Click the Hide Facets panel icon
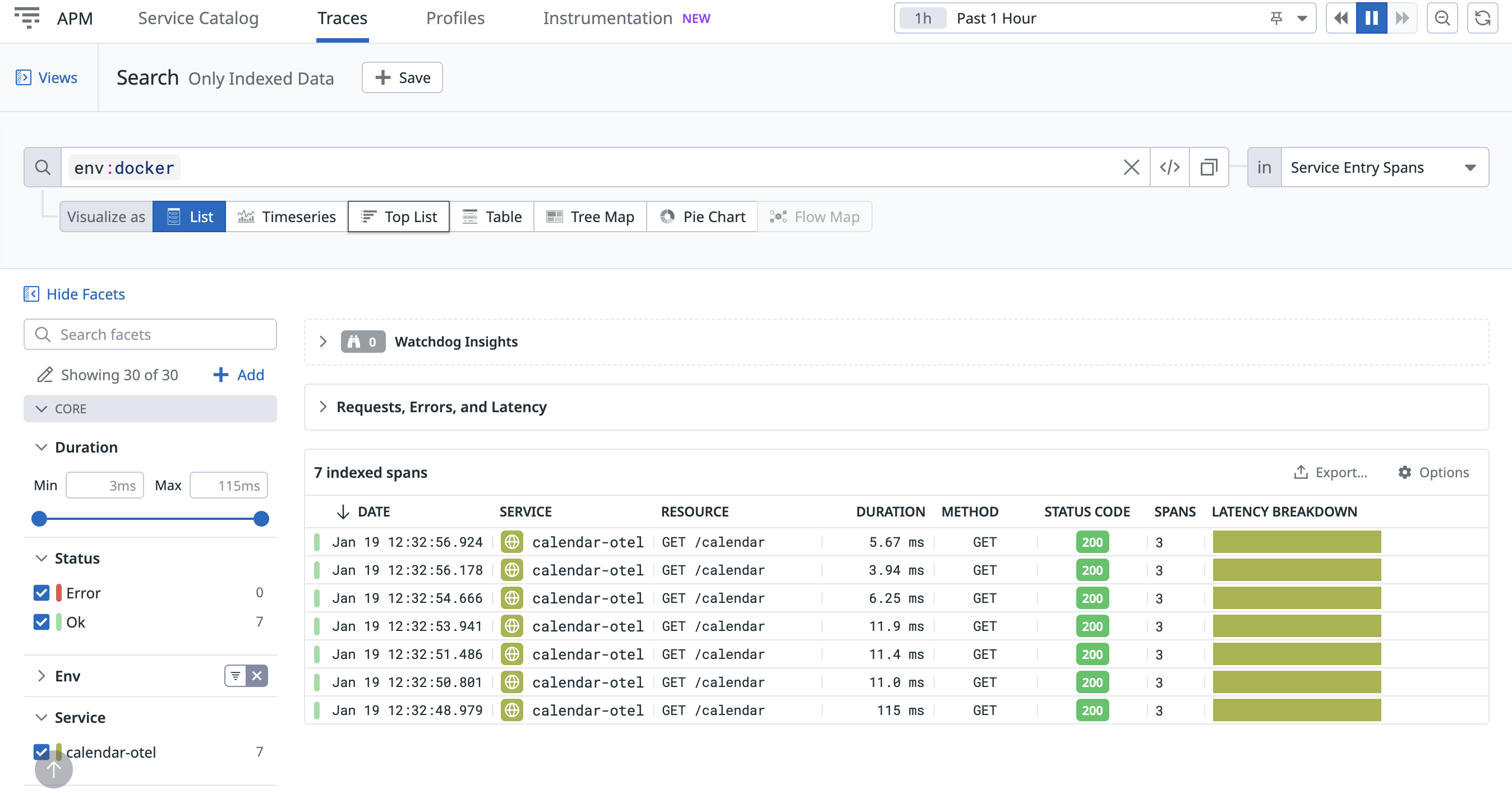The height and width of the screenshot is (793, 1512). pyautogui.click(x=31, y=293)
